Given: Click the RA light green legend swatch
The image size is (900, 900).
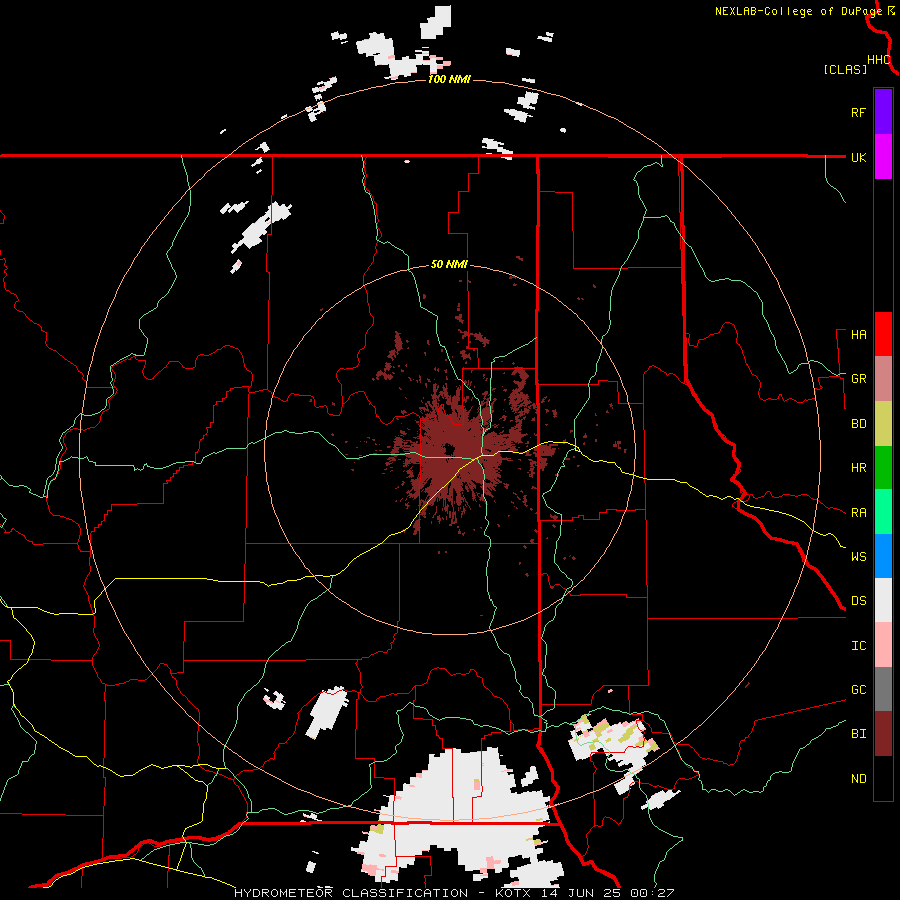Looking at the screenshot, I should [883, 512].
